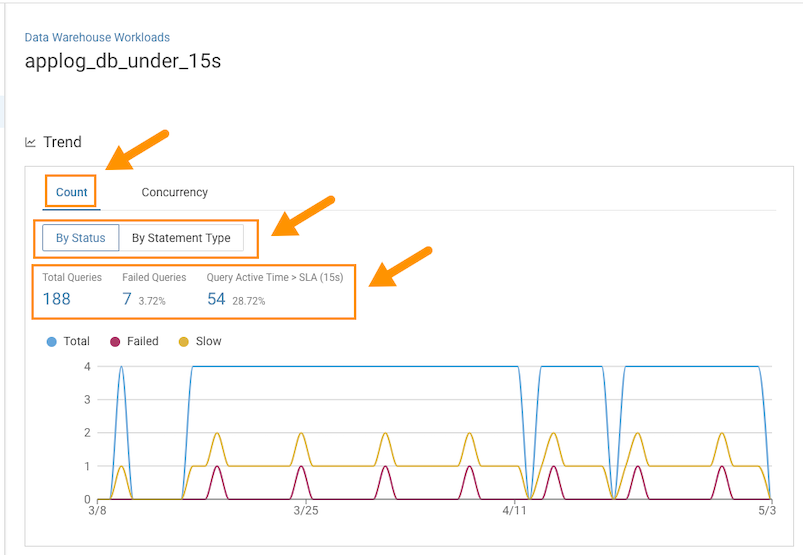Open the Data Warehouse Workloads breadcrumb link
The height and width of the screenshot is (555, 803).
point(97,38)
